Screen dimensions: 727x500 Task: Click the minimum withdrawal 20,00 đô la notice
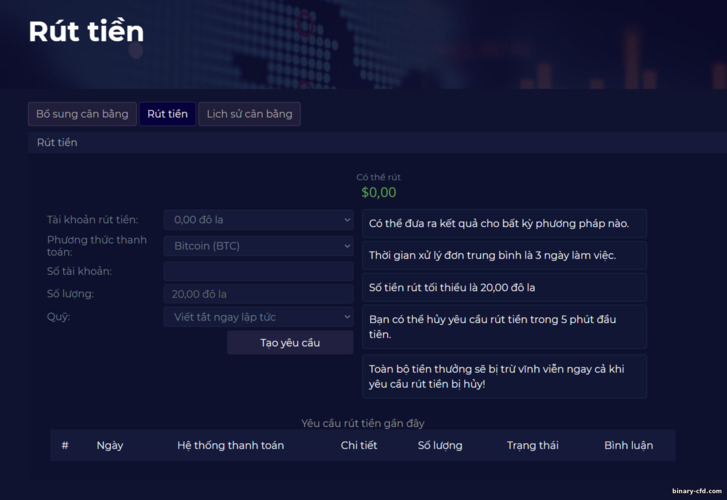coord(504,288)
